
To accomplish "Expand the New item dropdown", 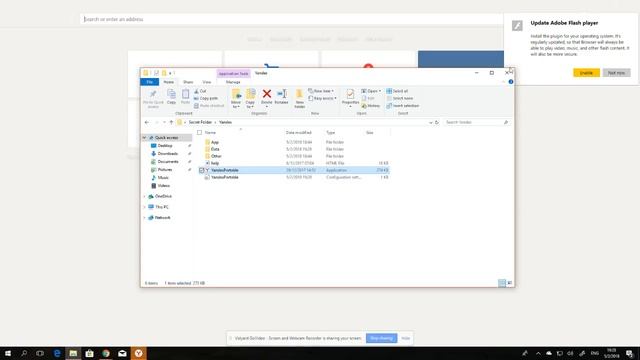I will (x=322, y=91).
